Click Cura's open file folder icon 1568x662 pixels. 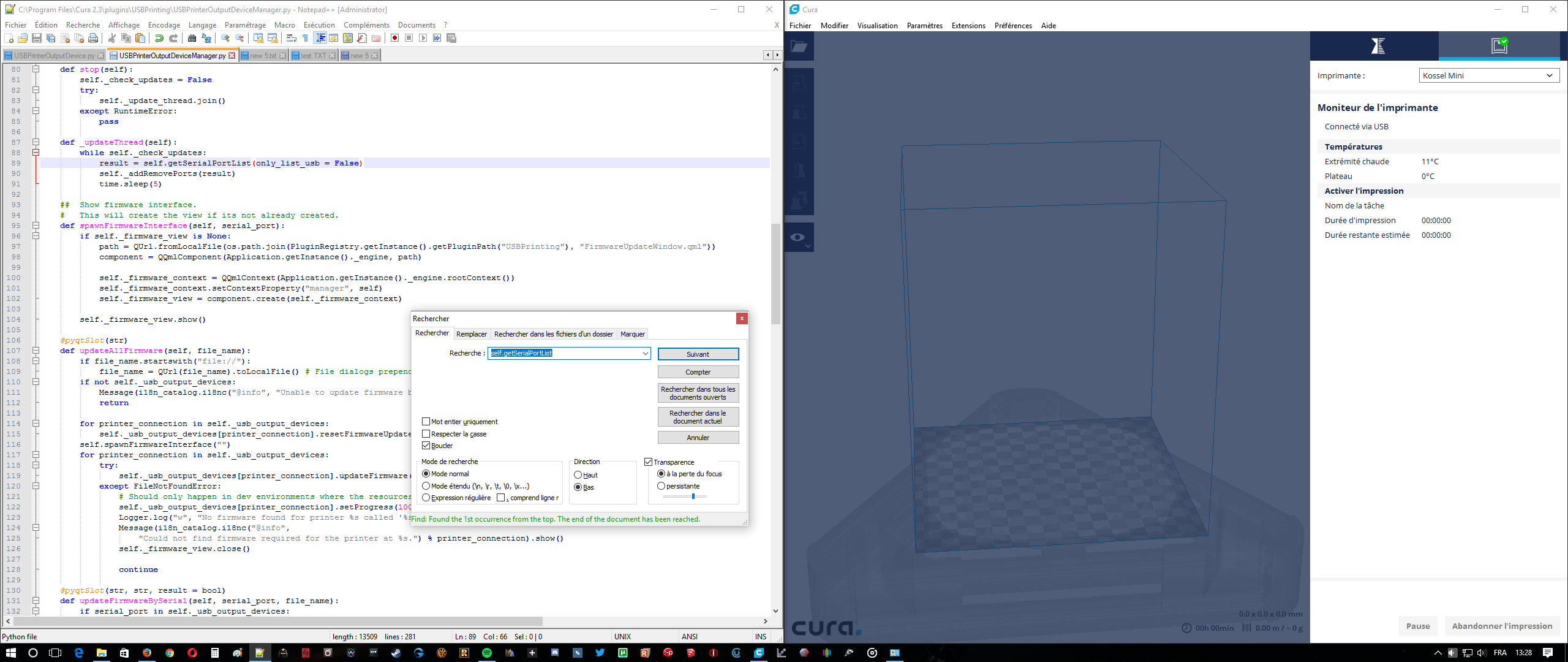[x=799, y=47]
